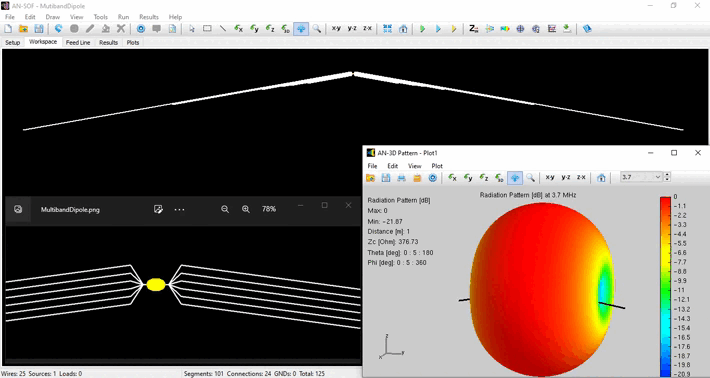The height and width of the screenshot is (378, 710).
Task: Click the download arrow export icon
Action: pyautogui.click(x=567, y=29)
